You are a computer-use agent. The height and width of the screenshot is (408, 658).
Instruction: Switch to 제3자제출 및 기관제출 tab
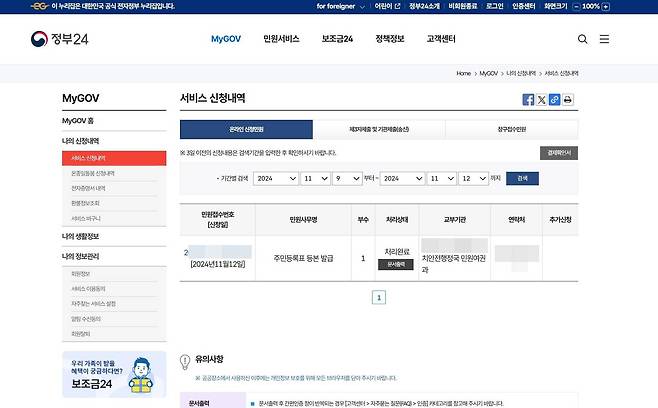click(x=379, y=129)
